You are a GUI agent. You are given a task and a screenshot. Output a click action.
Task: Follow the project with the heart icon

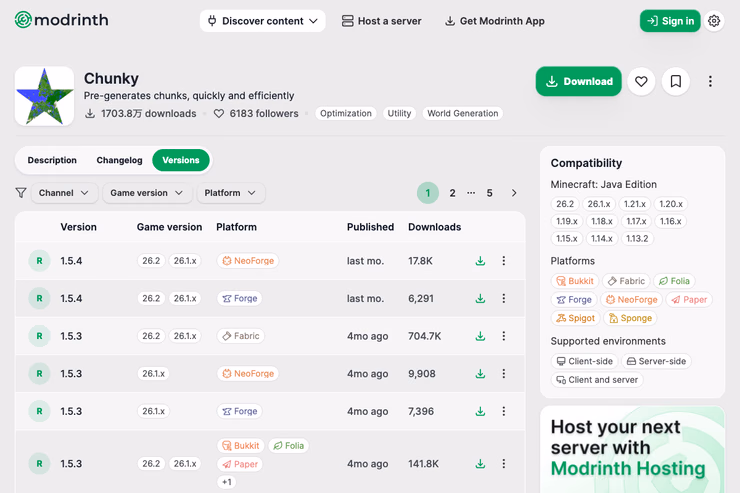tap(641, 82)
